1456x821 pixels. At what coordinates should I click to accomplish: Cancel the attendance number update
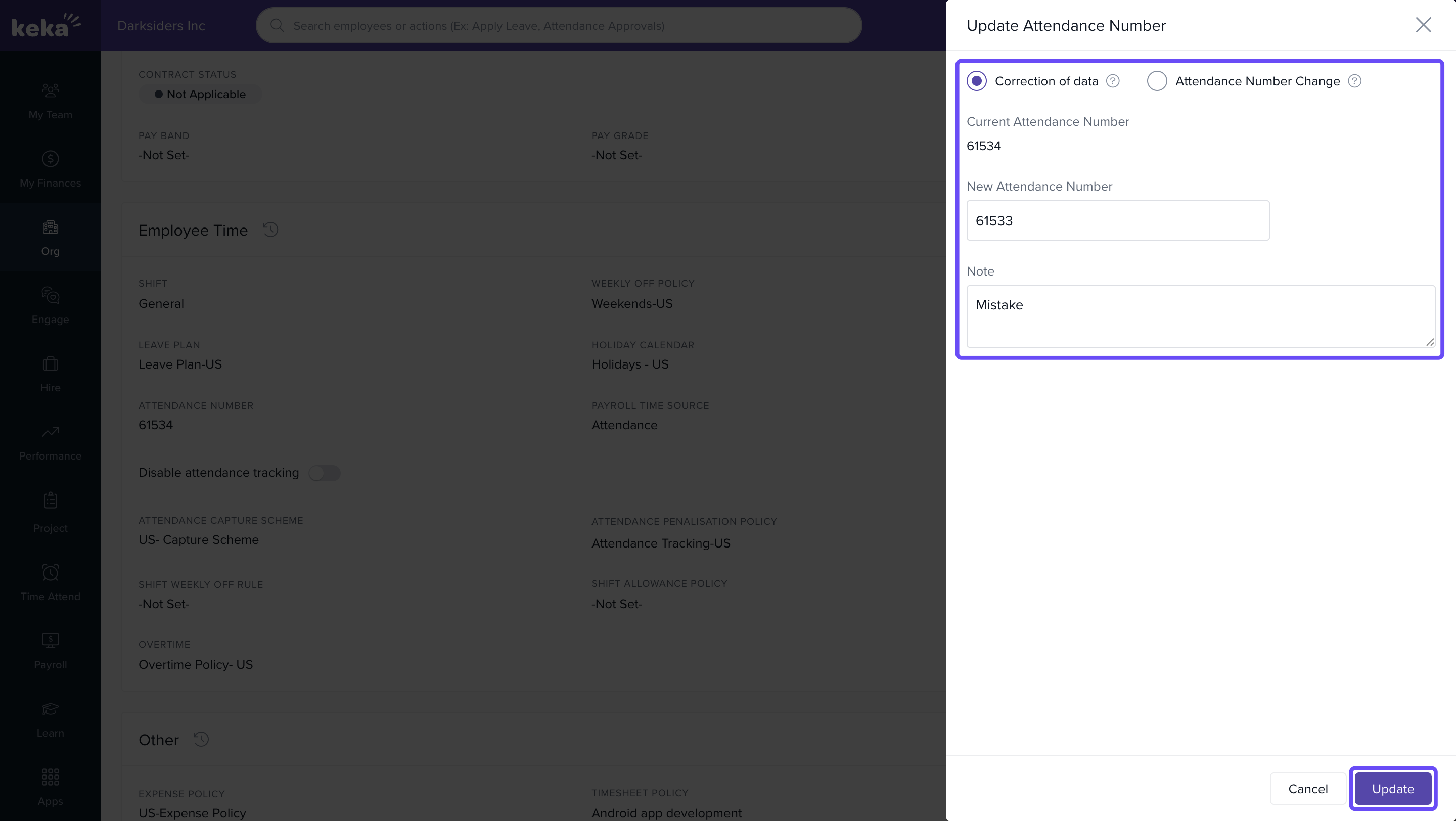pyautogui.click(x=1307, y=788)
